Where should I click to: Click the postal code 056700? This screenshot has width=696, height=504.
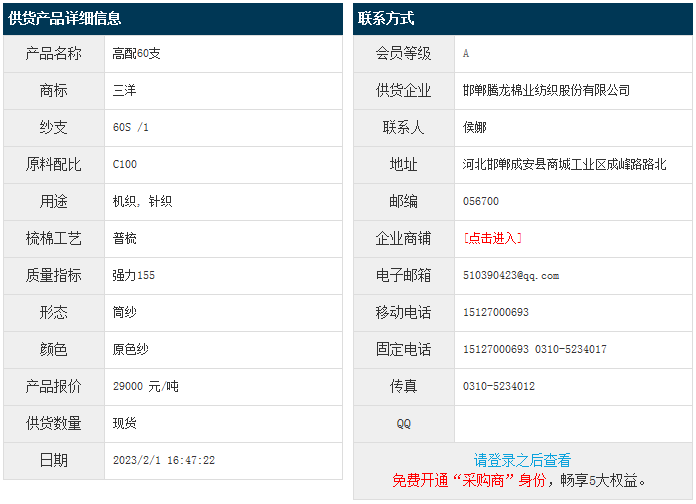[x=481, y=201]
